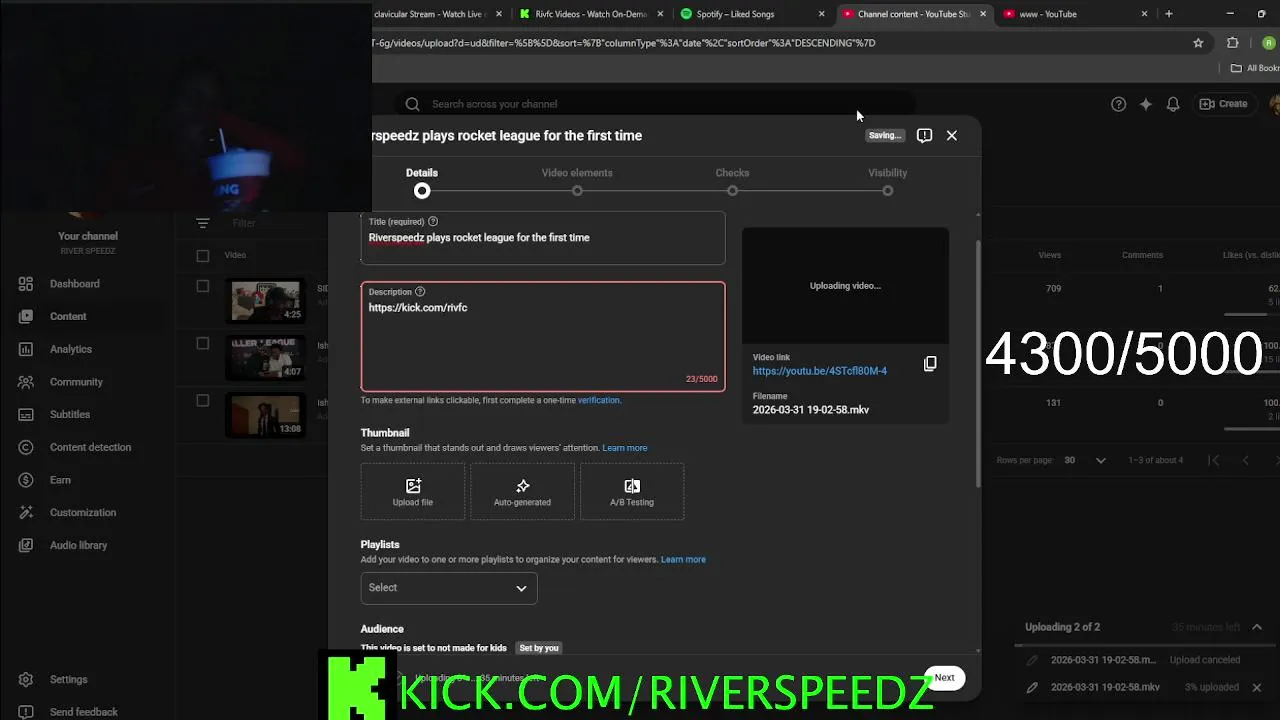The width and height of the screenshot is (1280, 720).
Task: Go to the first page of results
Action: click(1214, 460)
